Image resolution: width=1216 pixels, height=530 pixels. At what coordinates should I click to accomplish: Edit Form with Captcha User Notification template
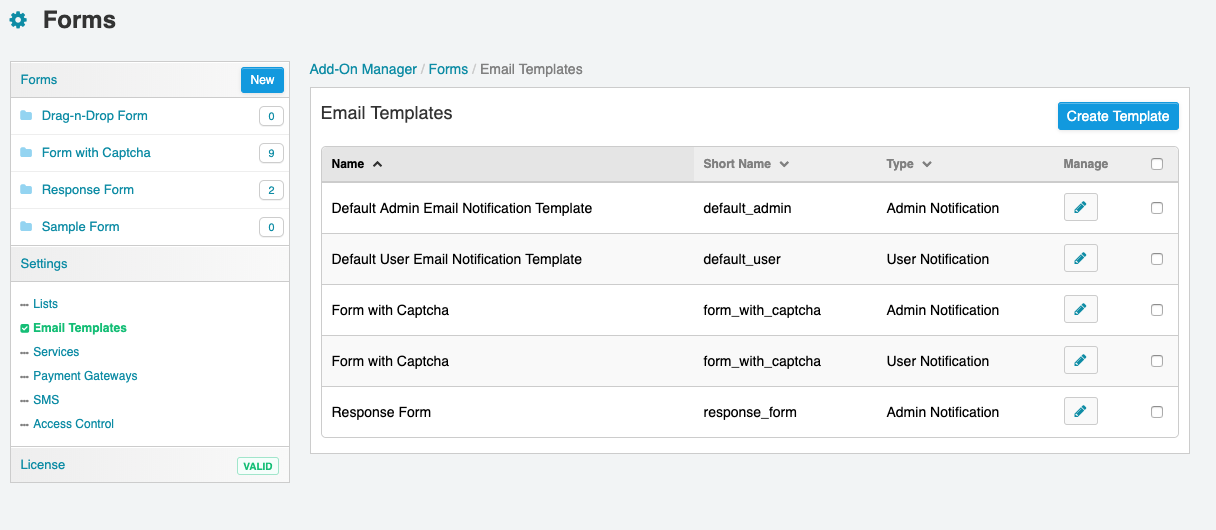[1080, 361]
